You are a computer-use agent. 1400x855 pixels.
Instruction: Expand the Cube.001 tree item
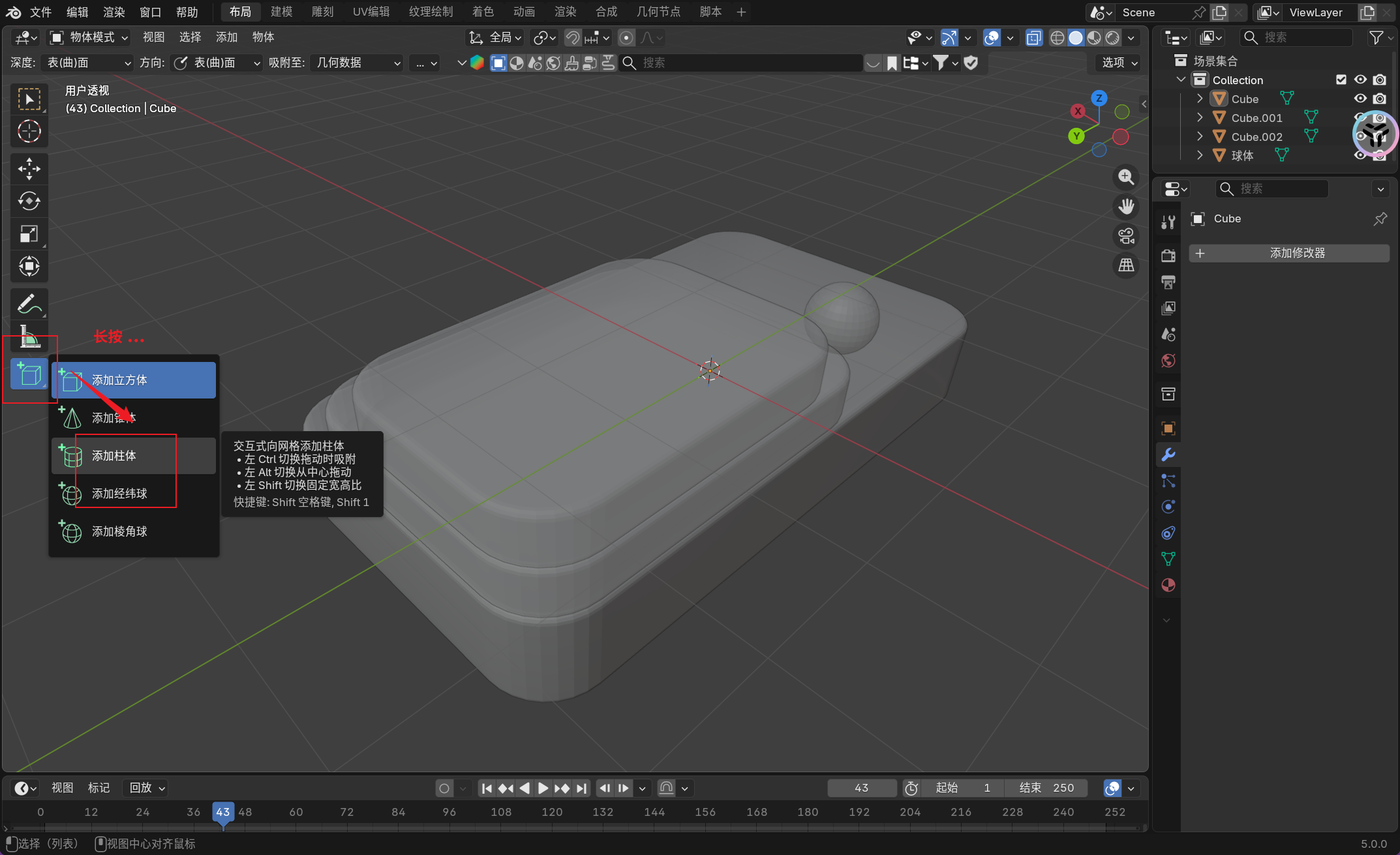click(1200, 117)
